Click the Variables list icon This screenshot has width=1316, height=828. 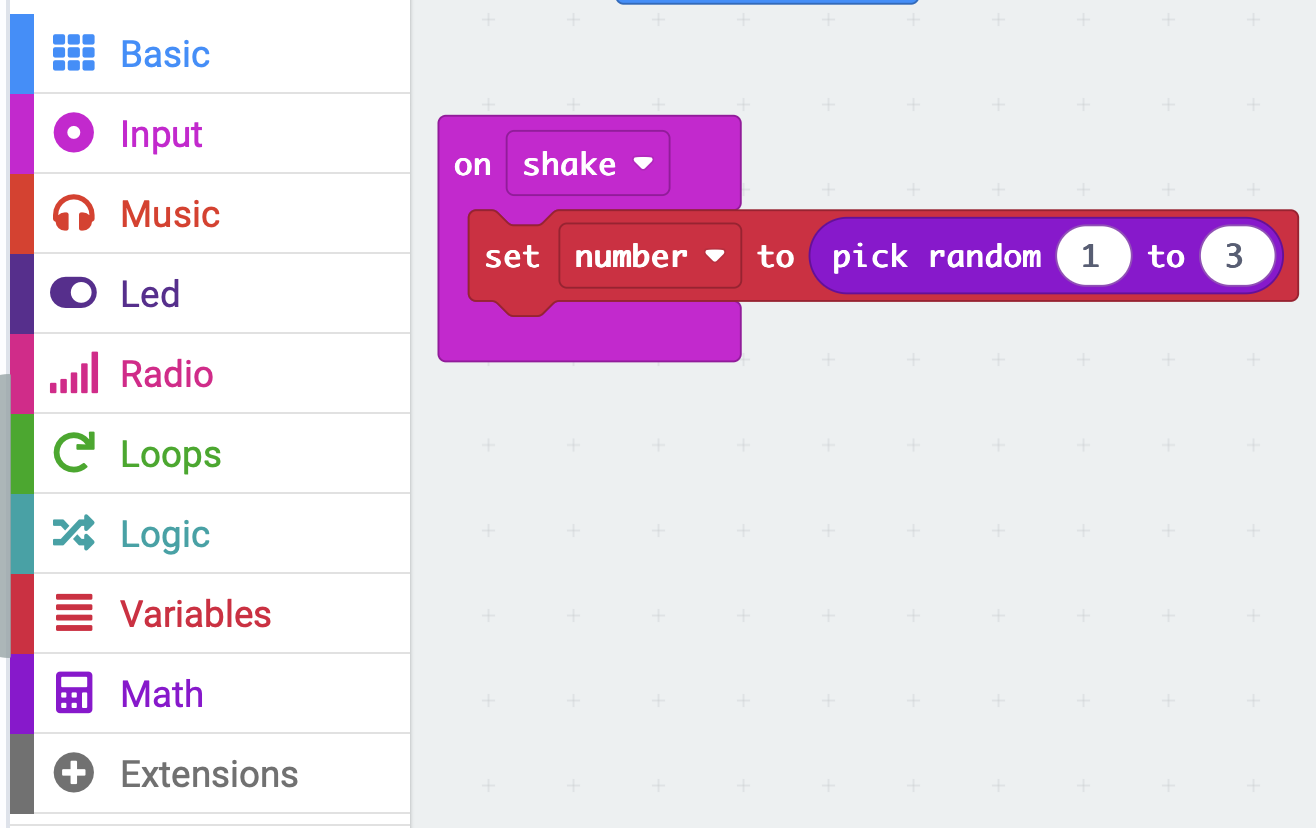(73, 613)
